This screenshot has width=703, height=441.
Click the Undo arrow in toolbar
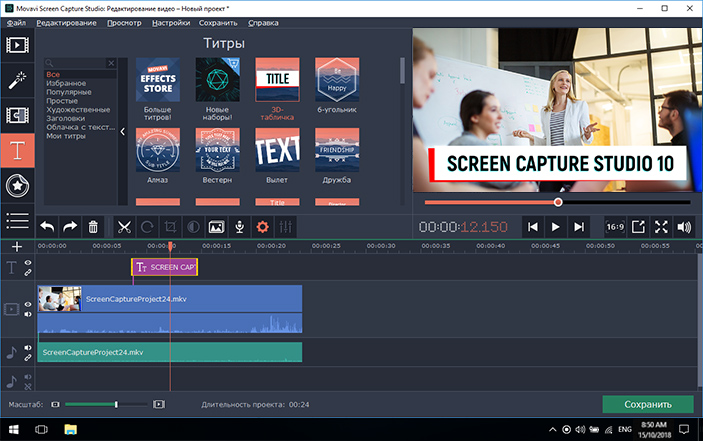tap(47, 227)
